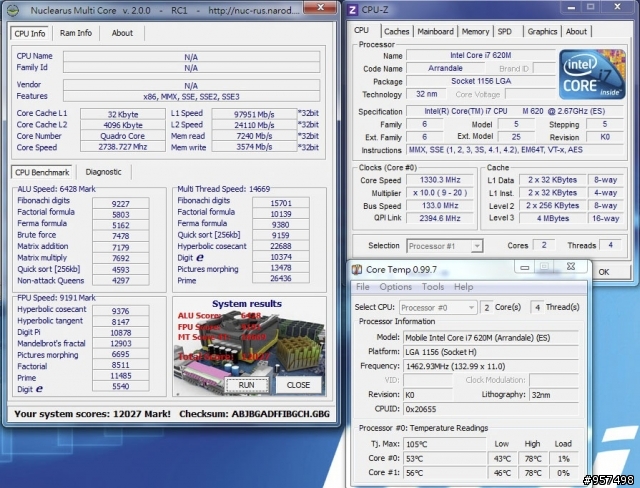Switch to the Caches tab in CPU-Z
This screenshot has height=488, width=640.
tap(396, 31)
